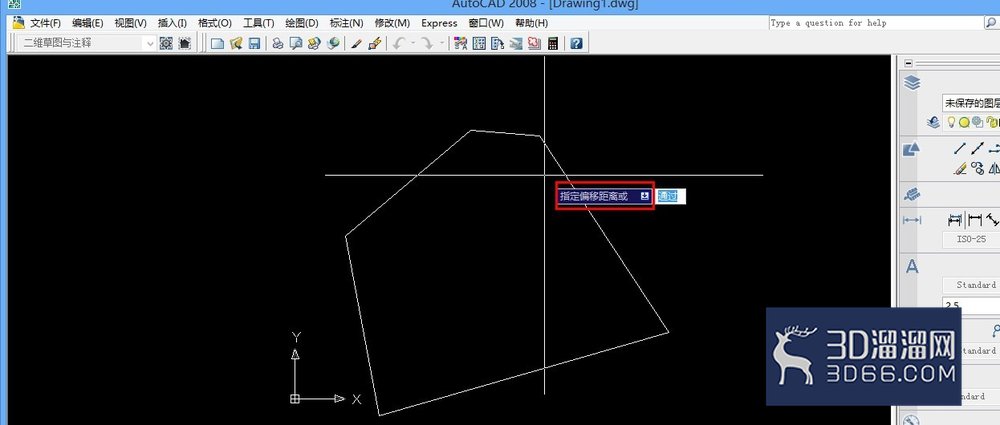Toggle layer on/off lightbulb icon
Viewport: 1000px width, 425px height.
click(951, 121)
